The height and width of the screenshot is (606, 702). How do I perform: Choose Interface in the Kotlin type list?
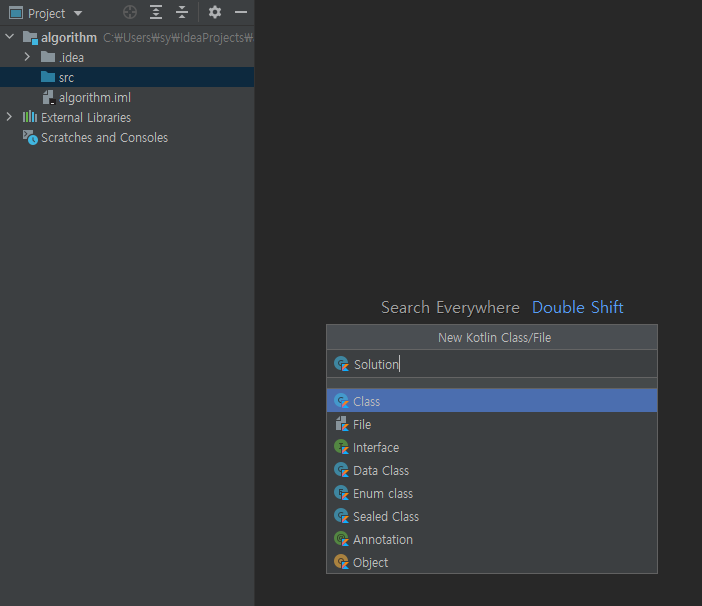(492, 447)
